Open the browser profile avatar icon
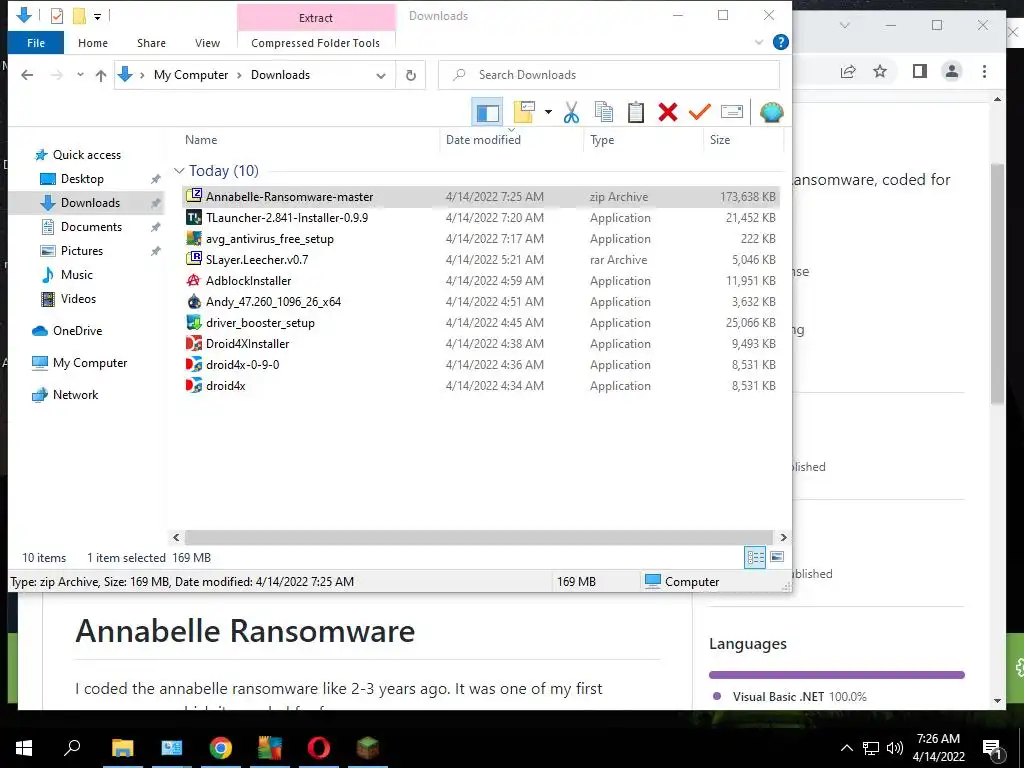 952,71
